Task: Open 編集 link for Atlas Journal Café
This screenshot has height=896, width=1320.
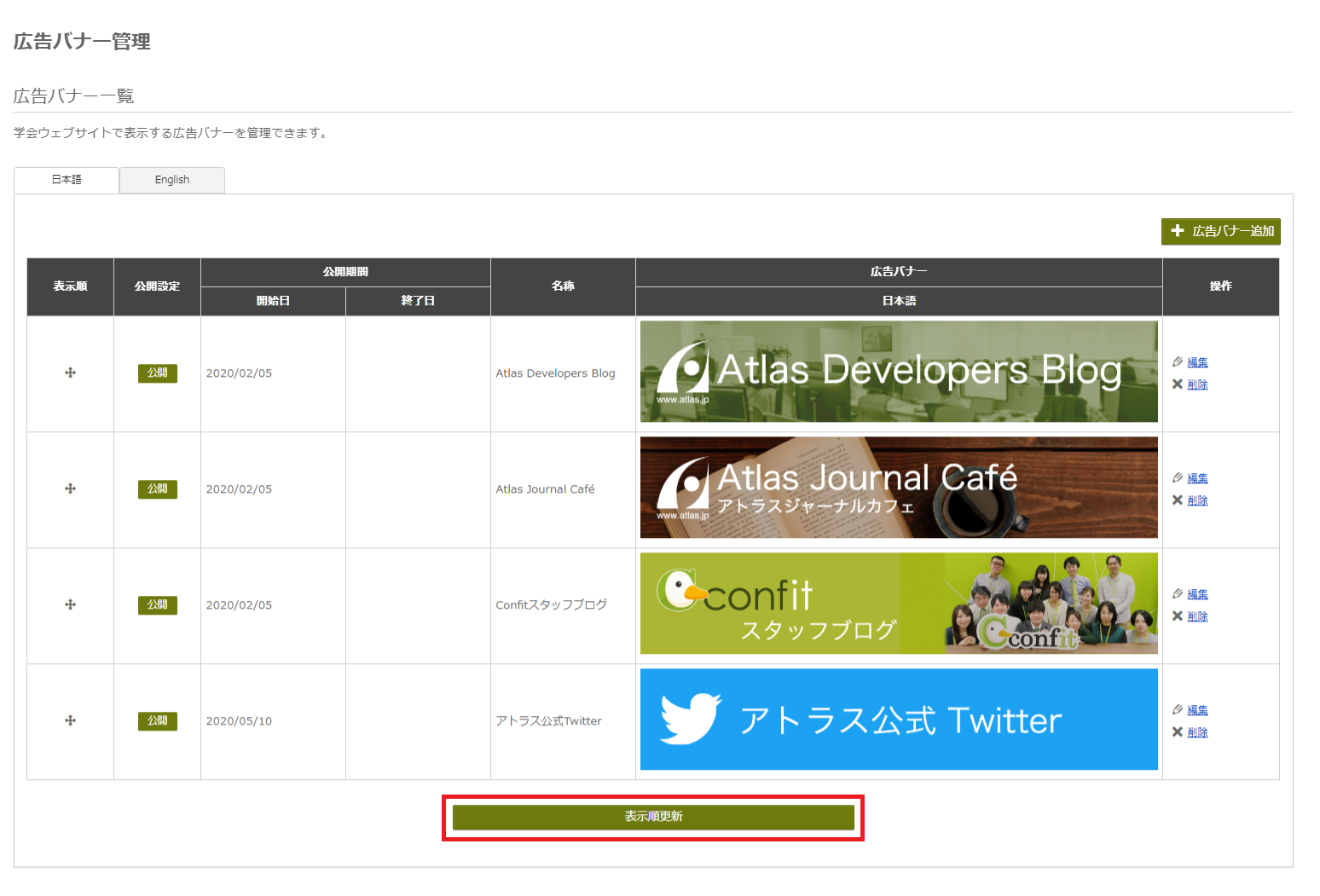Action: (1197, 478)
